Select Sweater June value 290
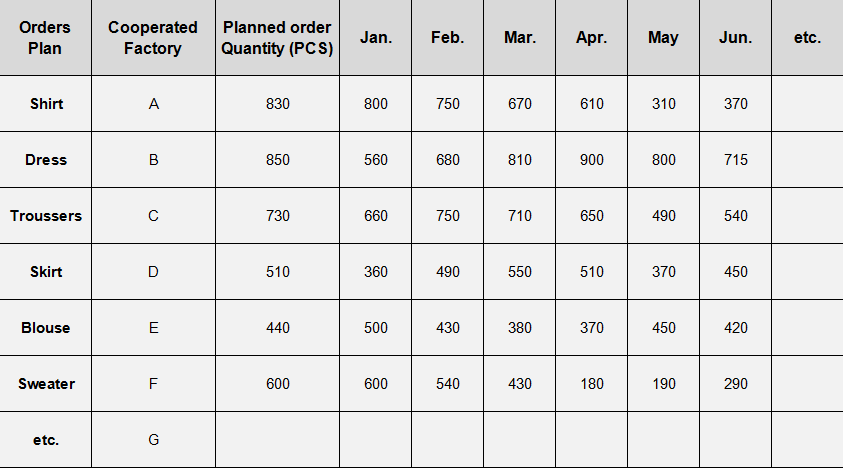The image size is (843, 468). [x=735, y=384]
